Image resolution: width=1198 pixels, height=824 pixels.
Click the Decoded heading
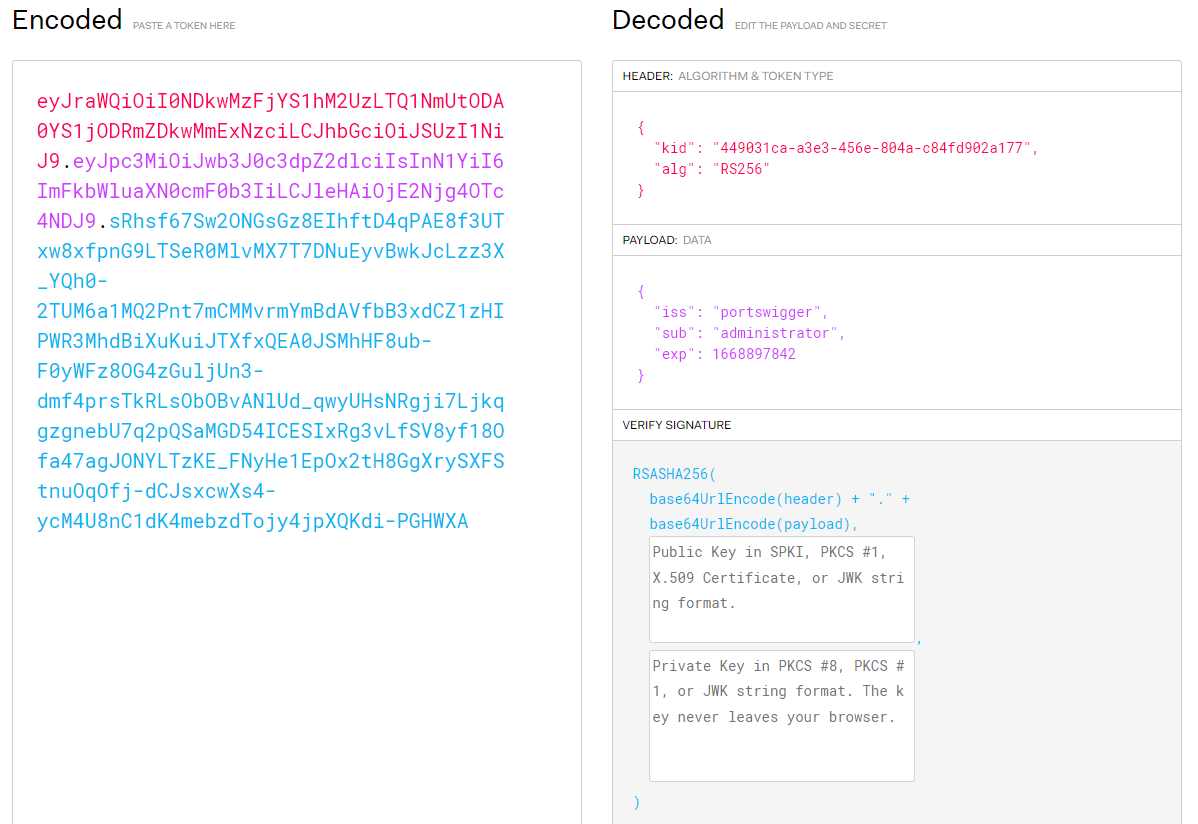tap(667, 20)
